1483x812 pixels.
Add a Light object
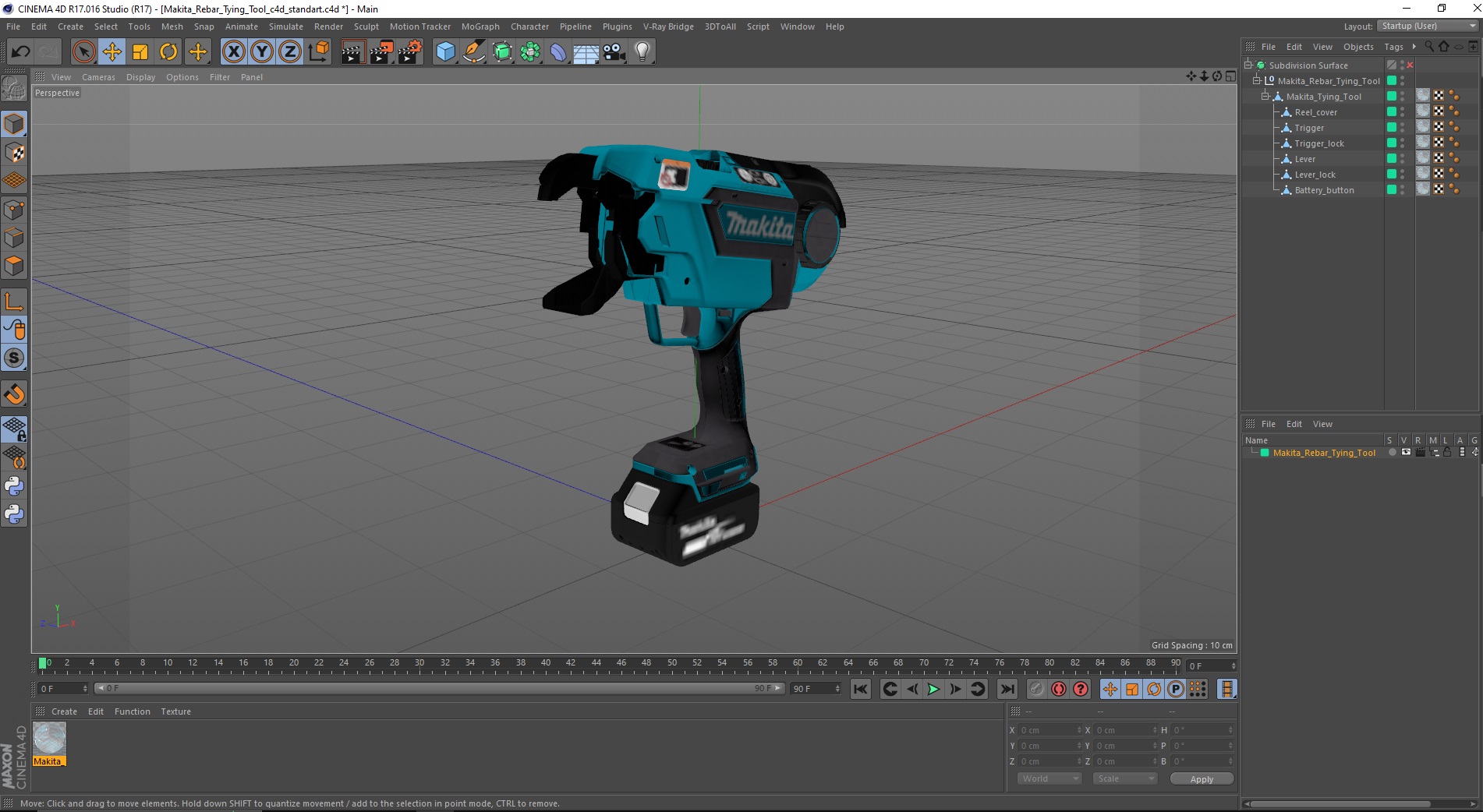(642, 52)
